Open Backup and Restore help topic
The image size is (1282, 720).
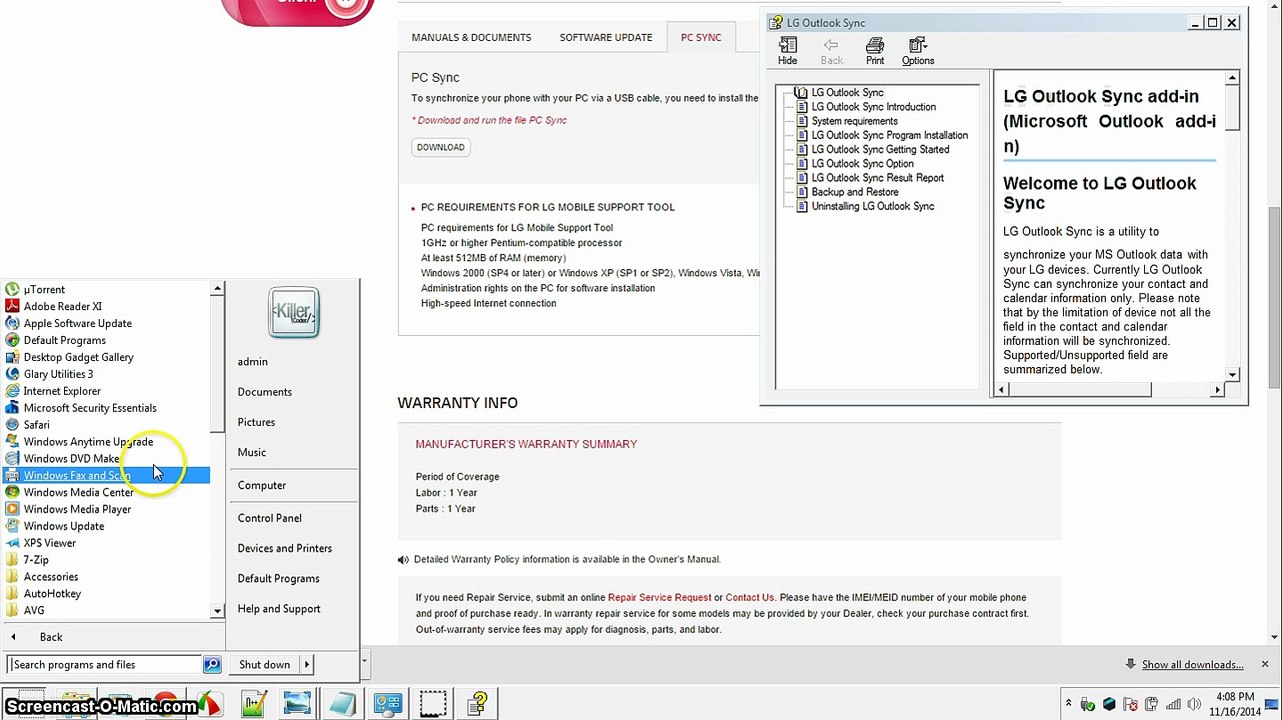coord(854,192)
